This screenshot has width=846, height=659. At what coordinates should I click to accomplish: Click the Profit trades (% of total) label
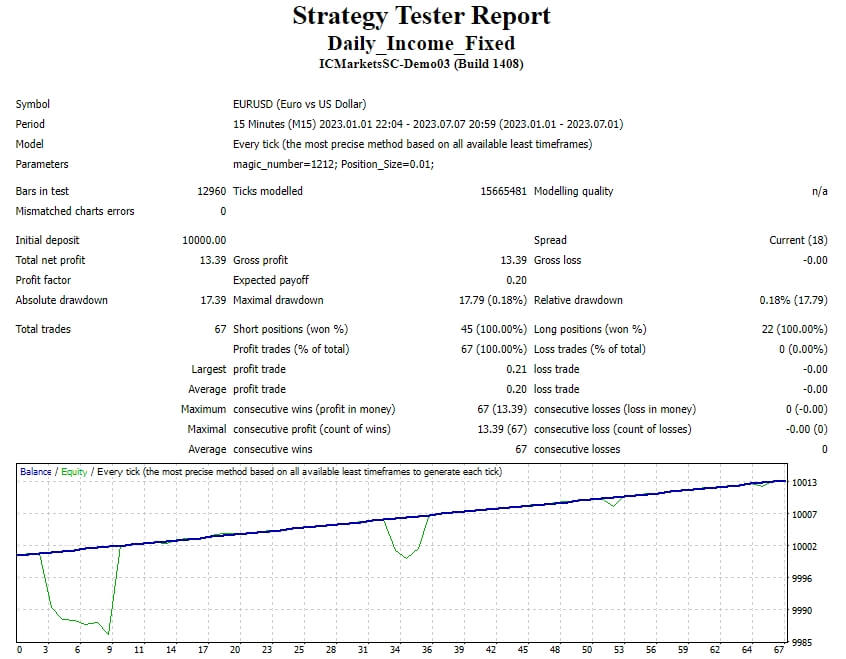click(291, 349)
